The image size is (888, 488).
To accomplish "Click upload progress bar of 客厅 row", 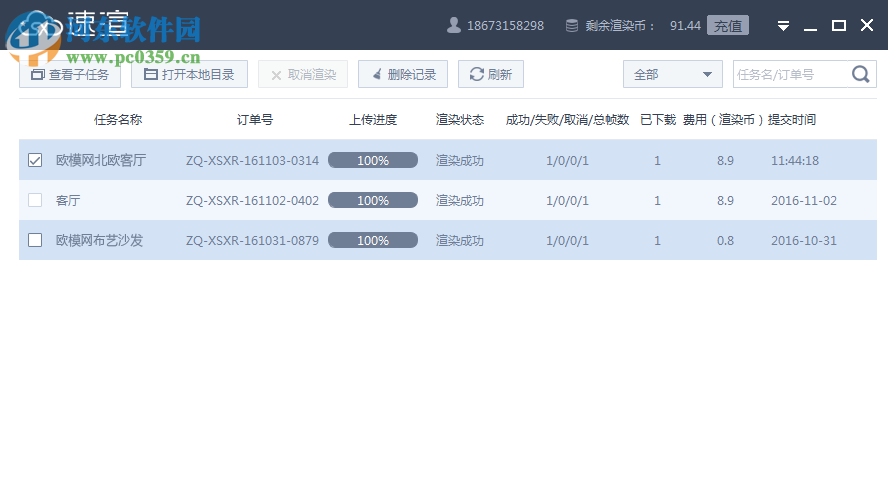I will (373, 200).
